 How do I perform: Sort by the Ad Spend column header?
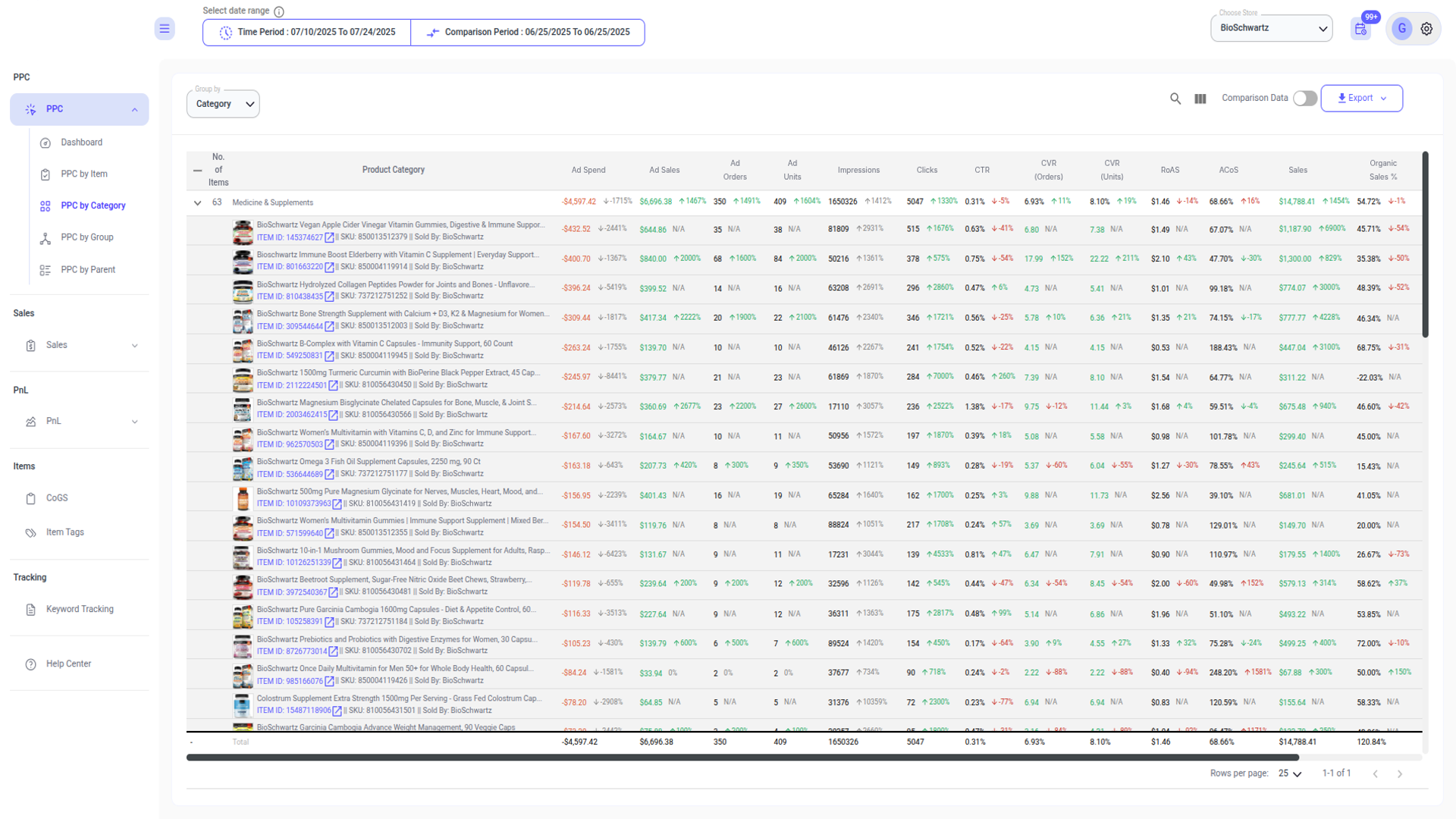click(x=588, y=171)
